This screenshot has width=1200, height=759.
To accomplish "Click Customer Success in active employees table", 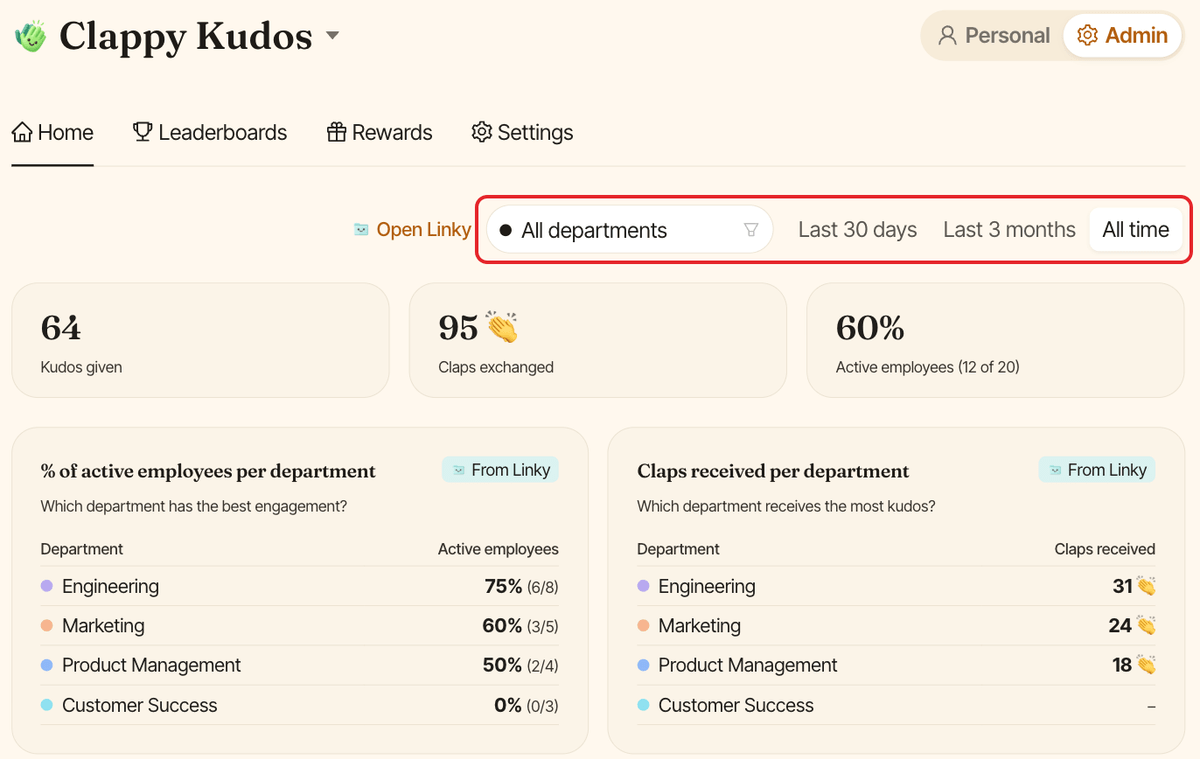I will 299,705.
